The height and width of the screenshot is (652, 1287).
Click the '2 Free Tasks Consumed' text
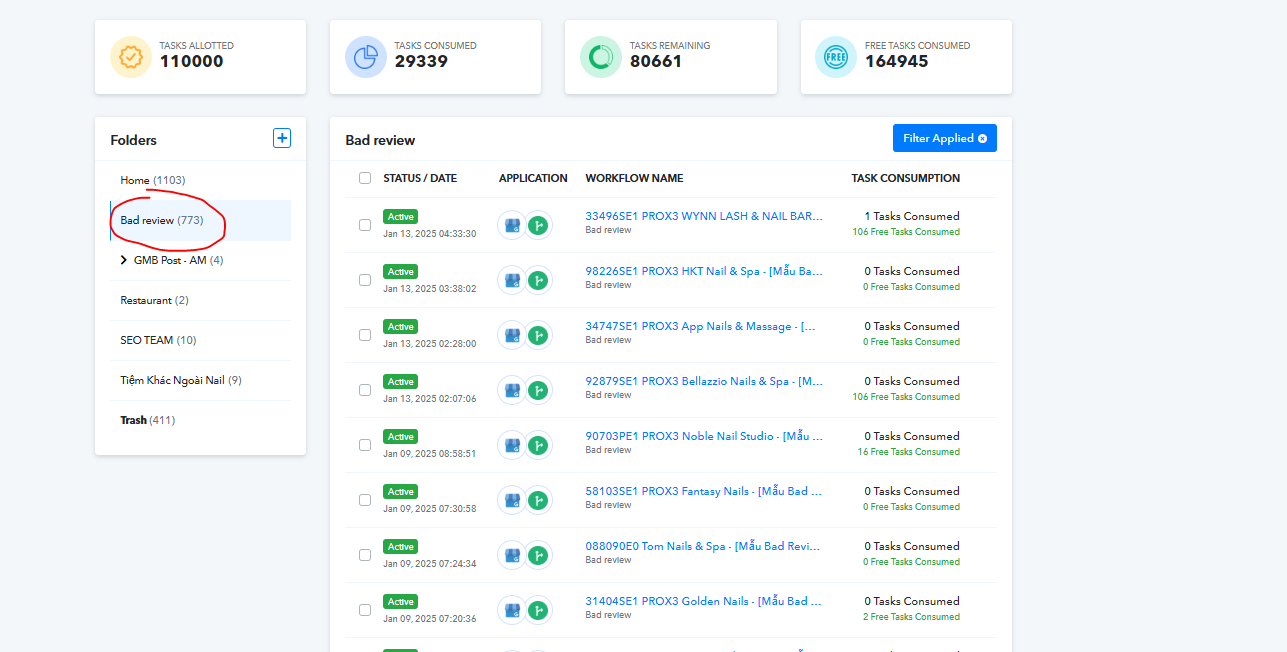point(911,617)
